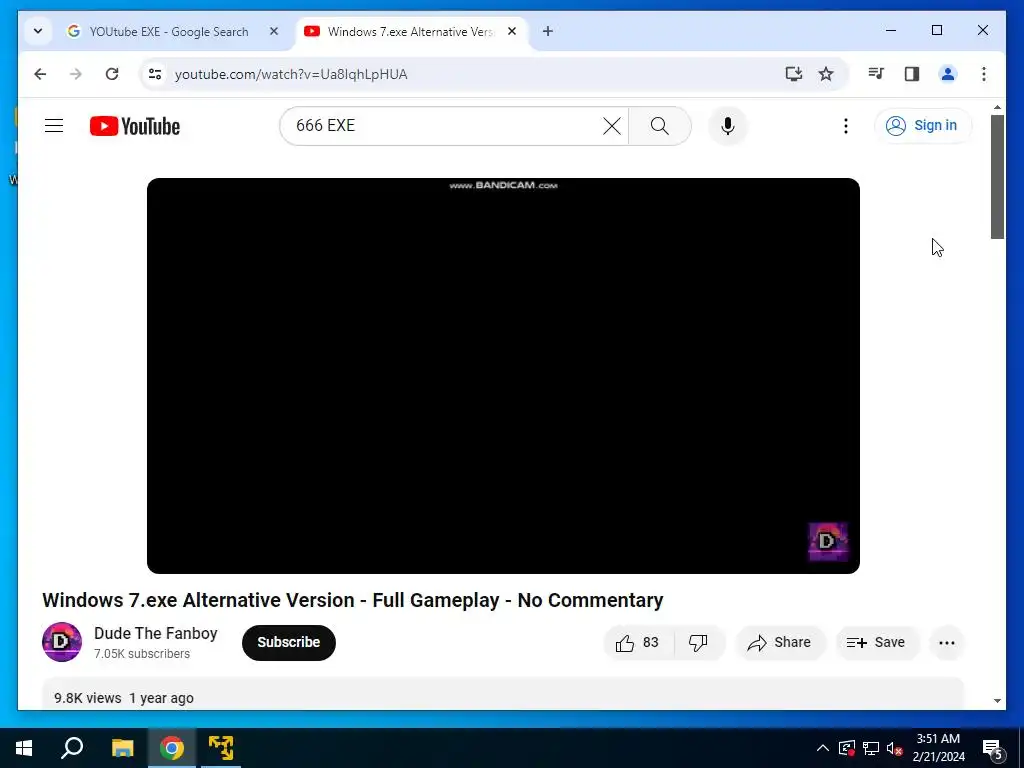The height and width of the screenshot is (768, 1024).
Task: Select the Windows 7.exe Alternative Version tab
Action: 410,31
